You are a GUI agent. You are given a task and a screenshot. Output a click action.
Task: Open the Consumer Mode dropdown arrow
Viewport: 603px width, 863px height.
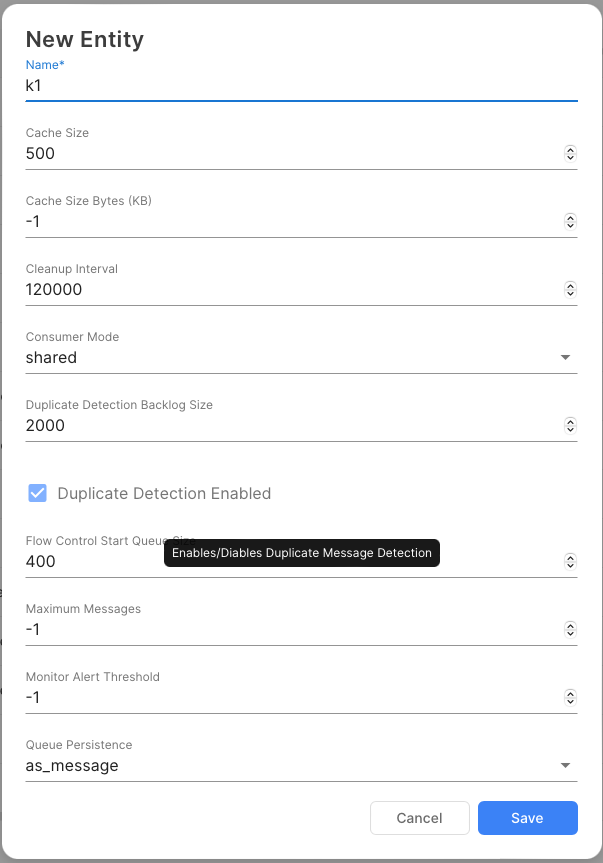click(x=565, y=357)
